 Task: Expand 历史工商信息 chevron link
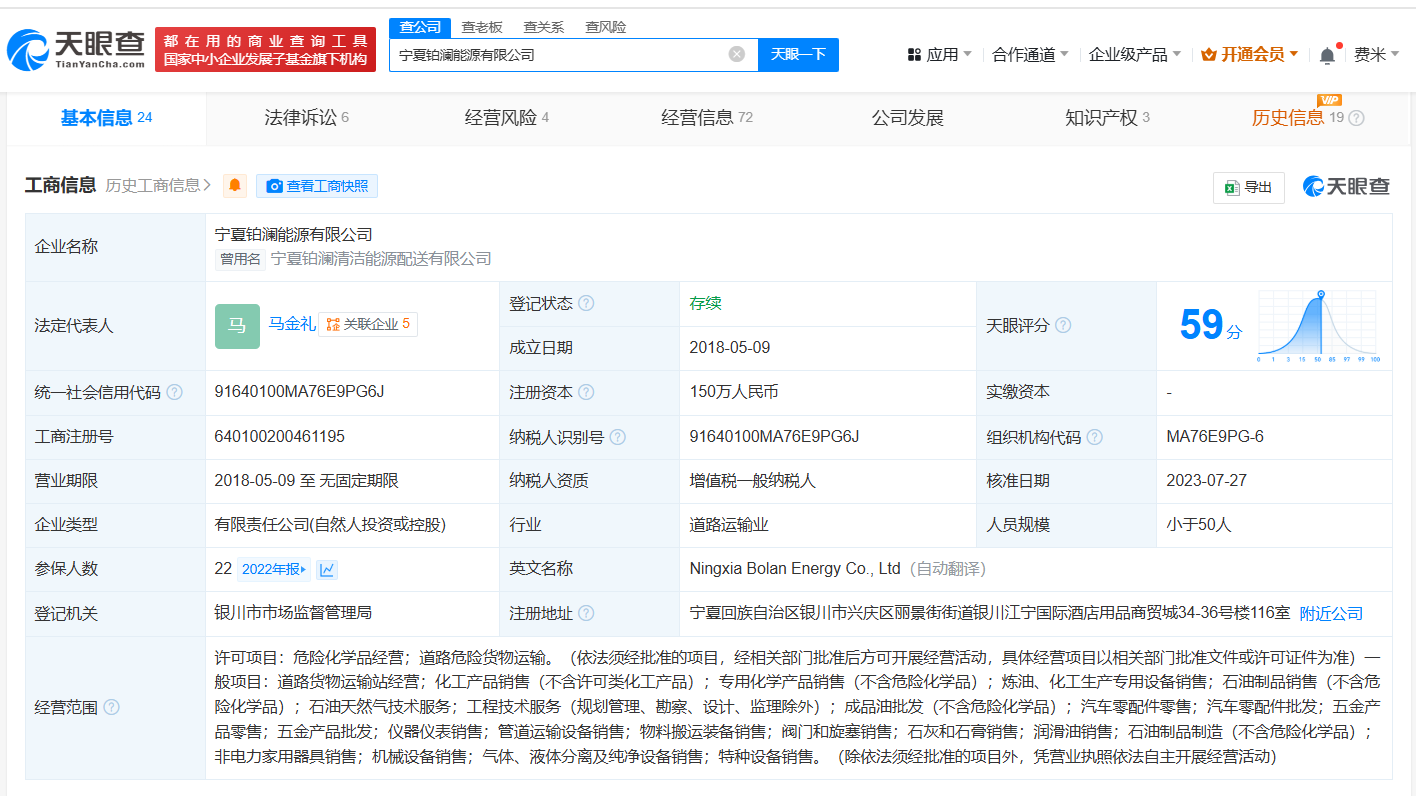tap(158, 185)
